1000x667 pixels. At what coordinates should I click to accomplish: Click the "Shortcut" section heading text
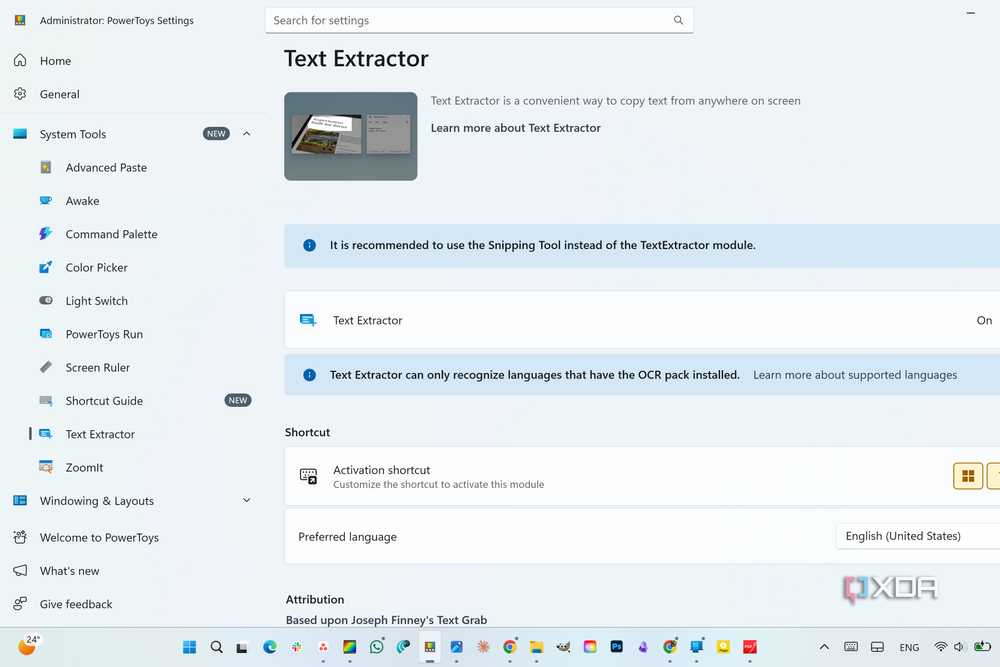click(x=307, y=432)
